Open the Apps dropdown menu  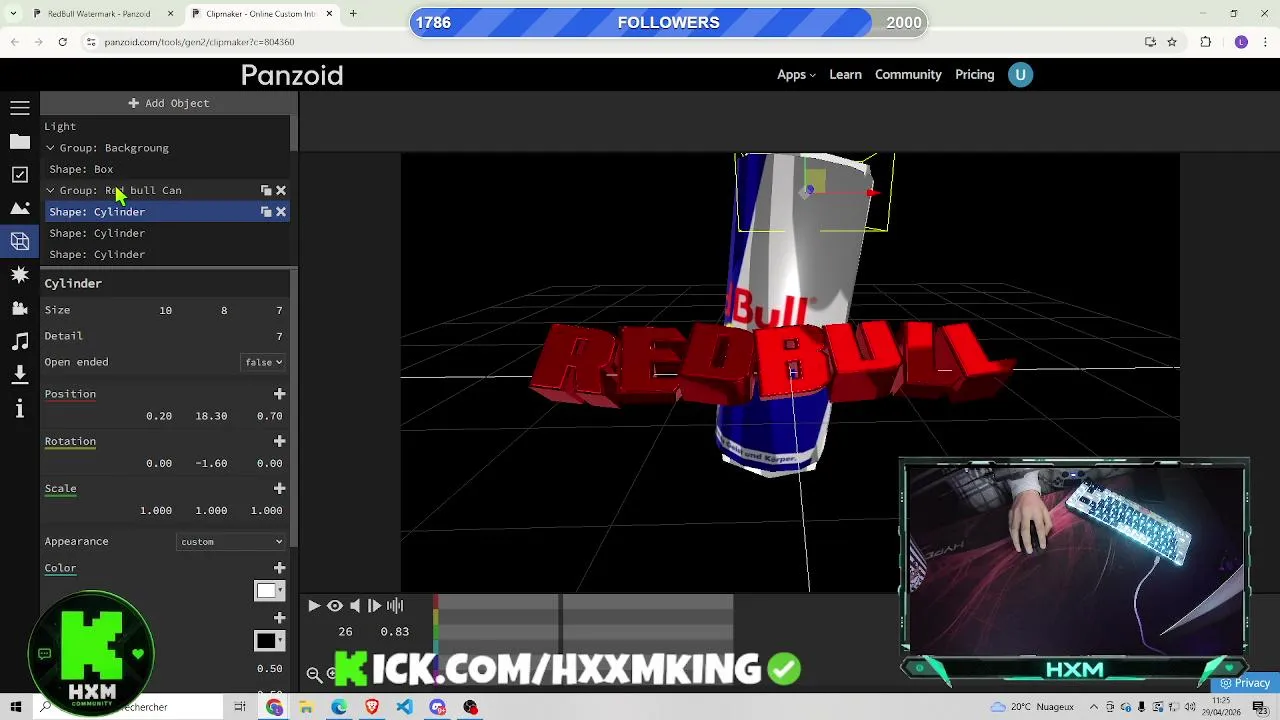(796, 75)
